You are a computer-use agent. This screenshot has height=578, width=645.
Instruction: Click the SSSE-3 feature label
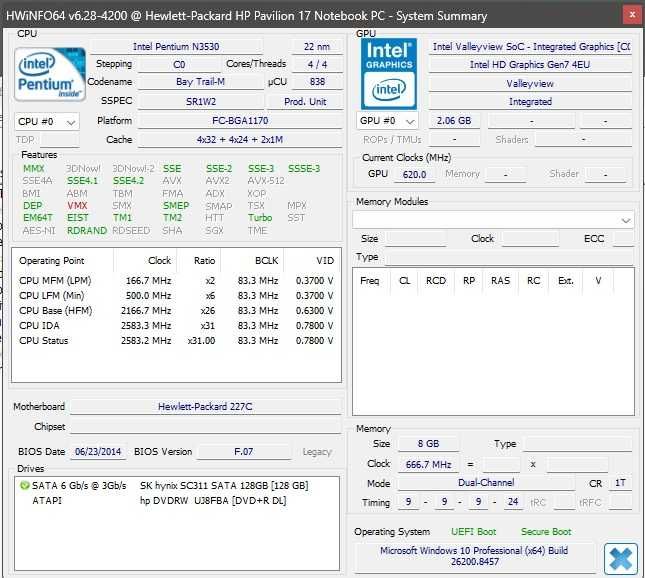[x=304, y=169]
